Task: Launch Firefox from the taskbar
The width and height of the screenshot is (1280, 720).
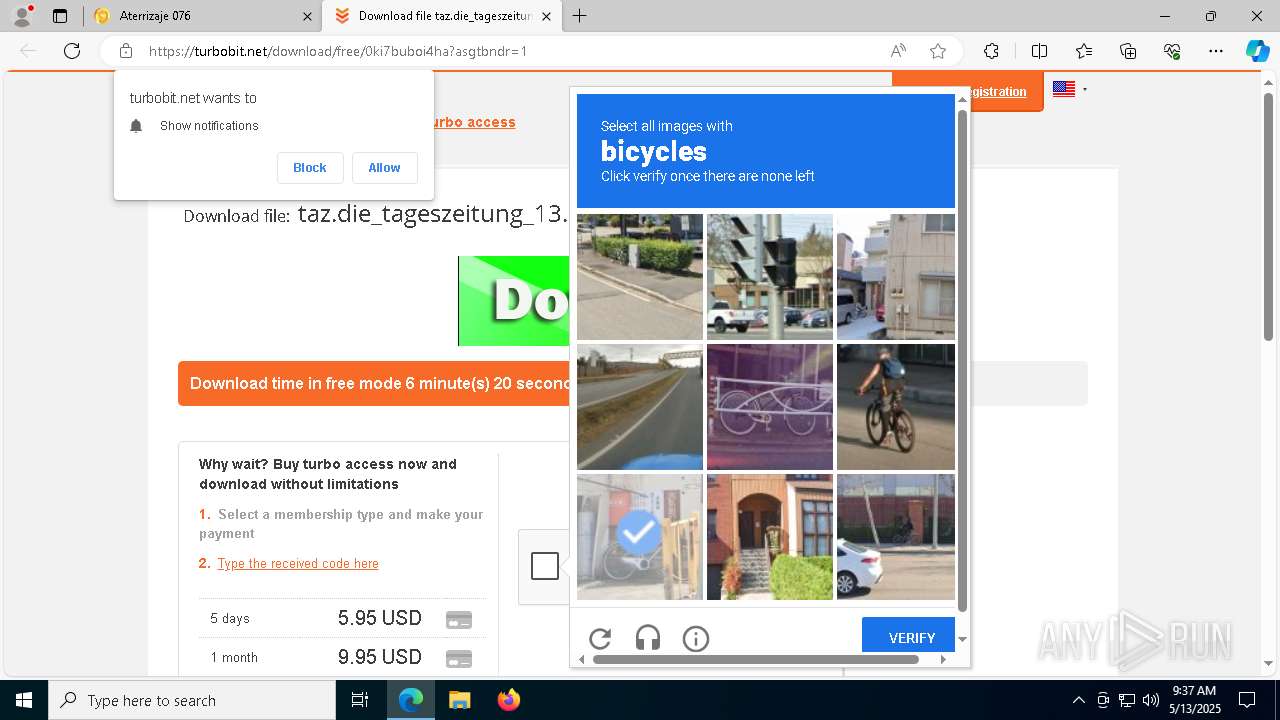Action: [508, 700]
